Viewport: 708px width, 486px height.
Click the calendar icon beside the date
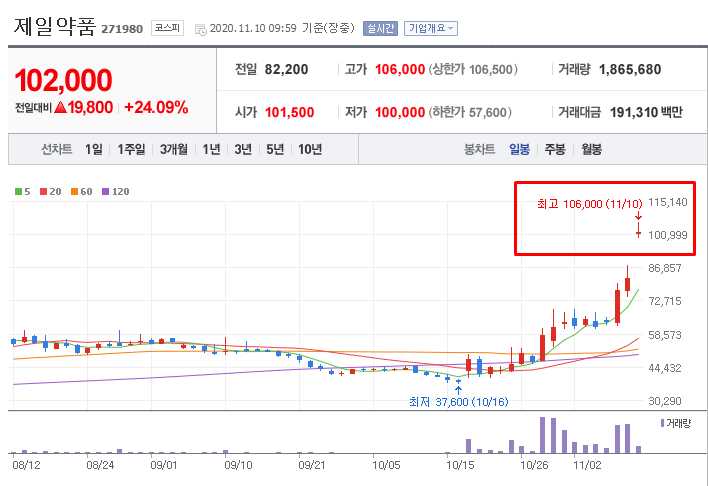(200, 29)
